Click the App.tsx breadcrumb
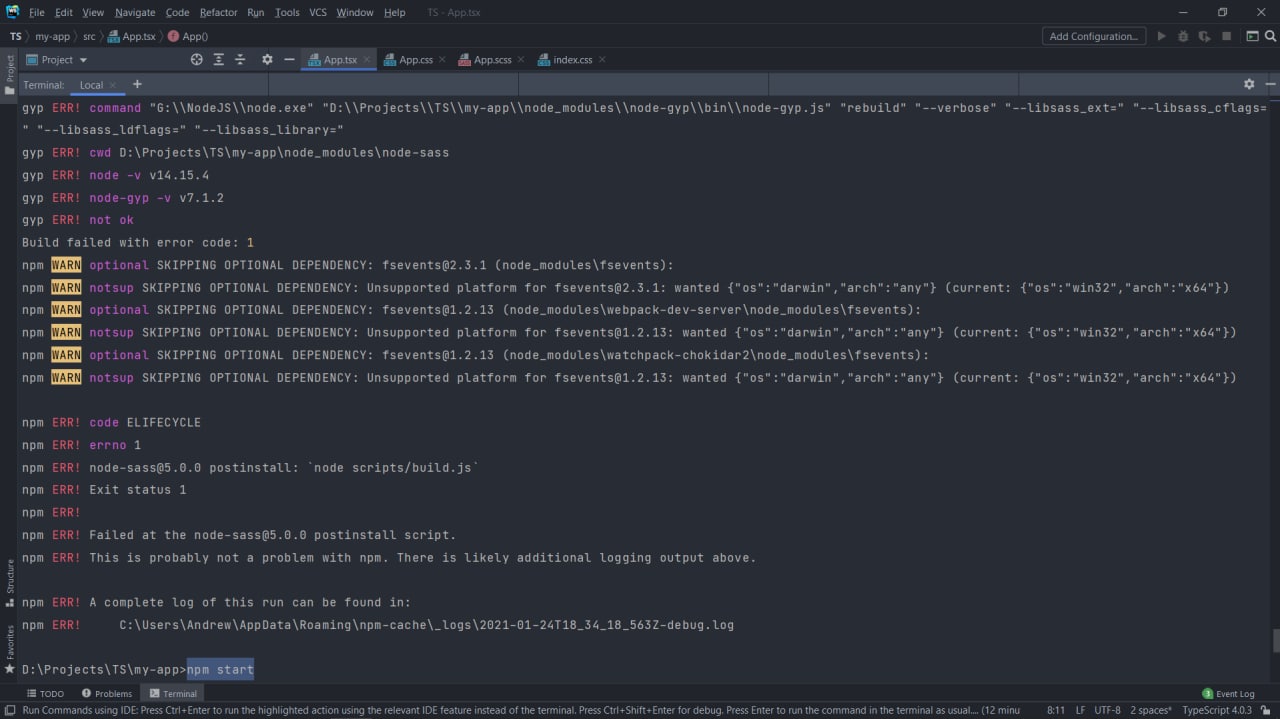 point(132,36)
